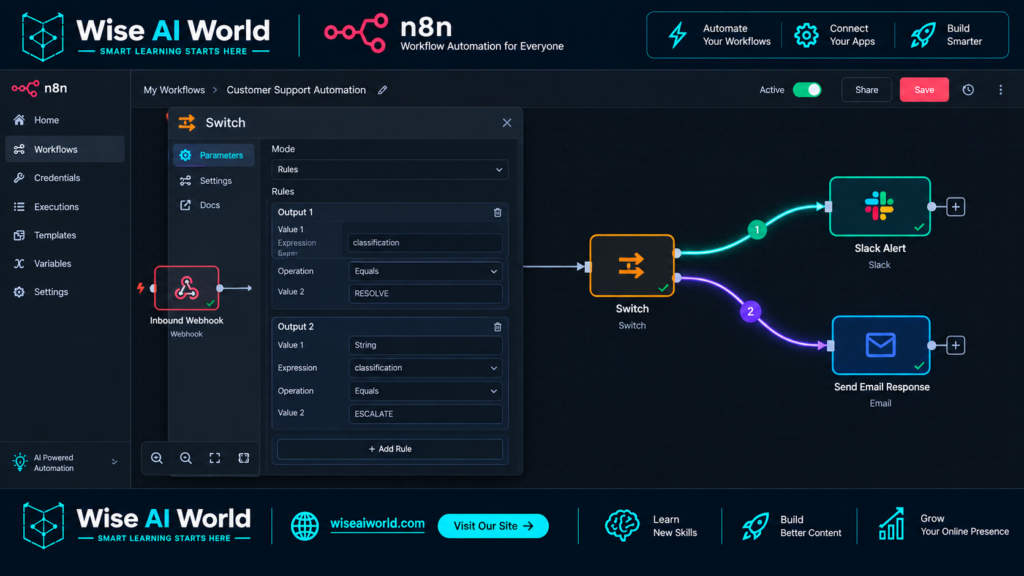Open the workflow history clock icon

click(x=968, y=89)
